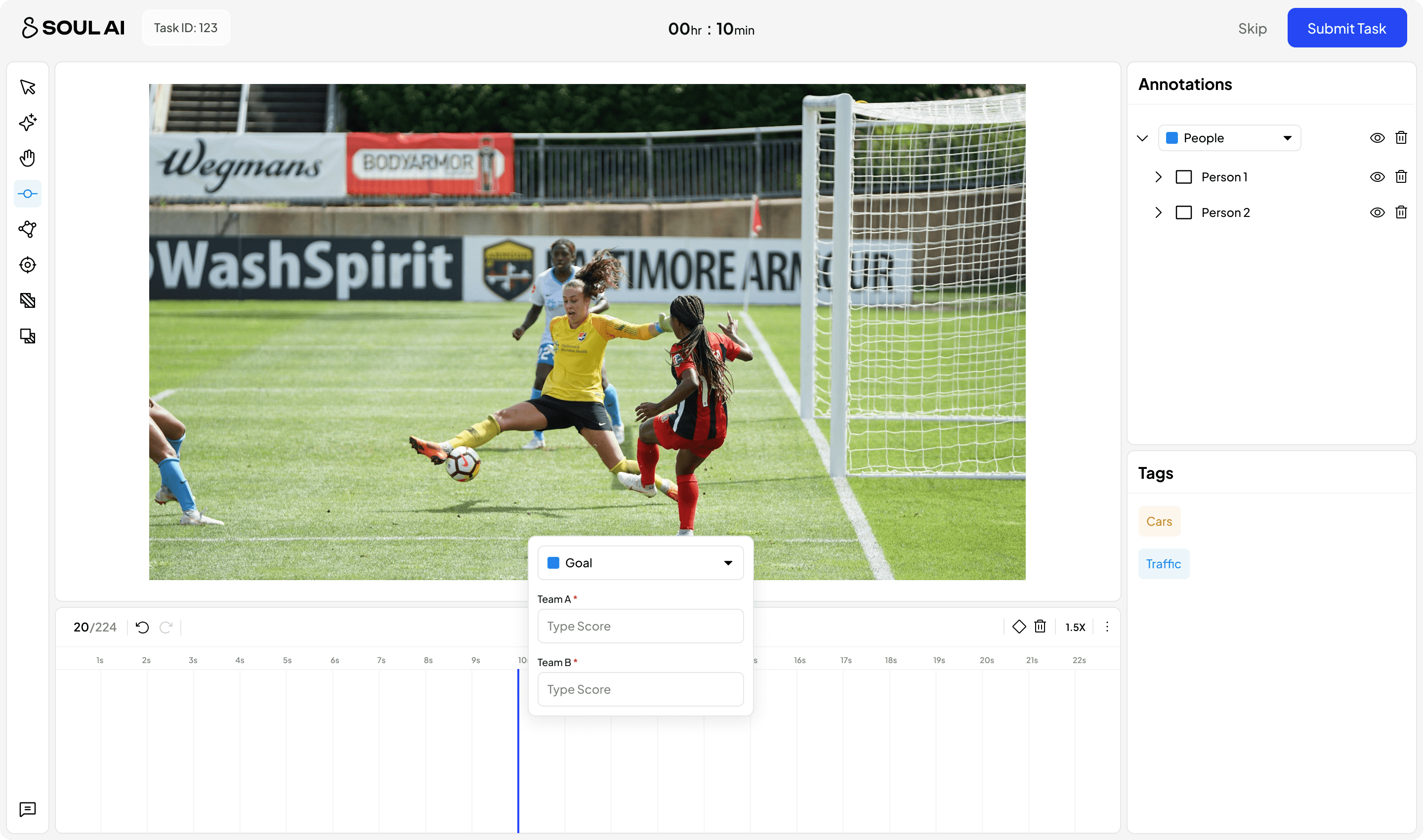Toggle visibility of Person 2 annotation

1377,213
